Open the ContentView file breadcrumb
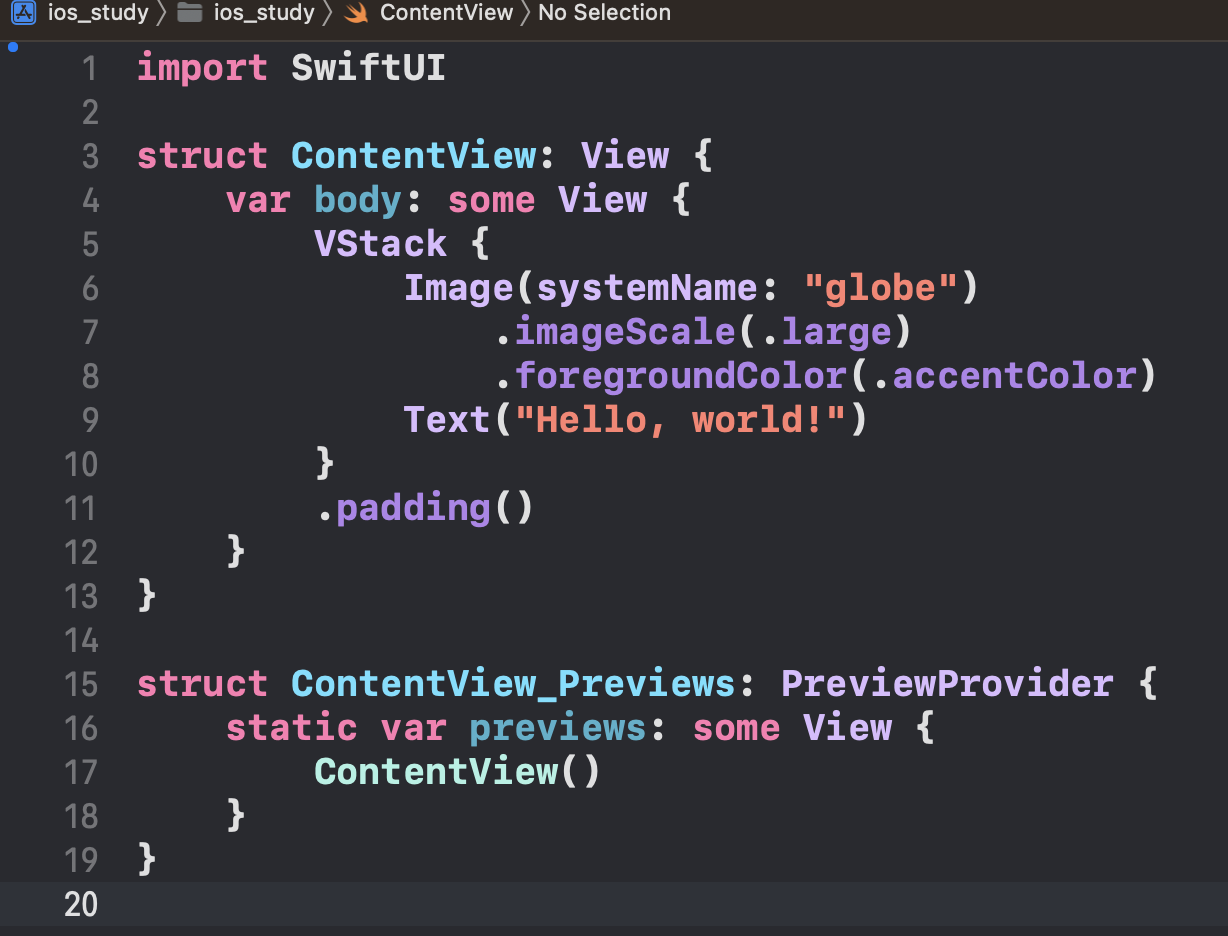Image resolution: width=1228 pixels, height=936 pixels. coord(446,13)
